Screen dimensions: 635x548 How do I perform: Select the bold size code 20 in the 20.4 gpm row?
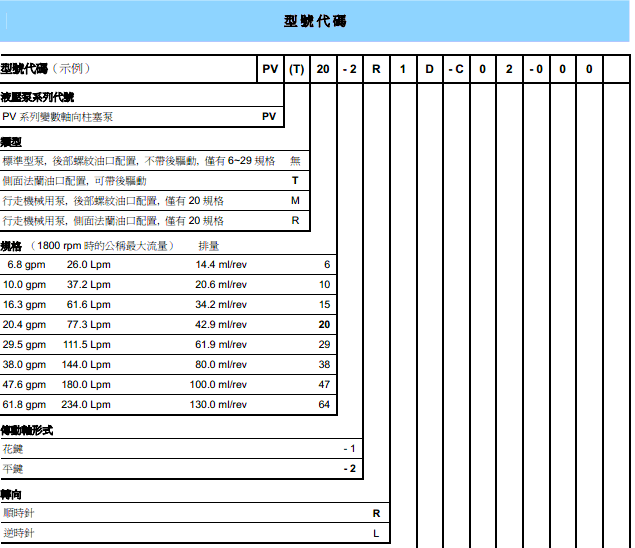[x=324, y=325]
